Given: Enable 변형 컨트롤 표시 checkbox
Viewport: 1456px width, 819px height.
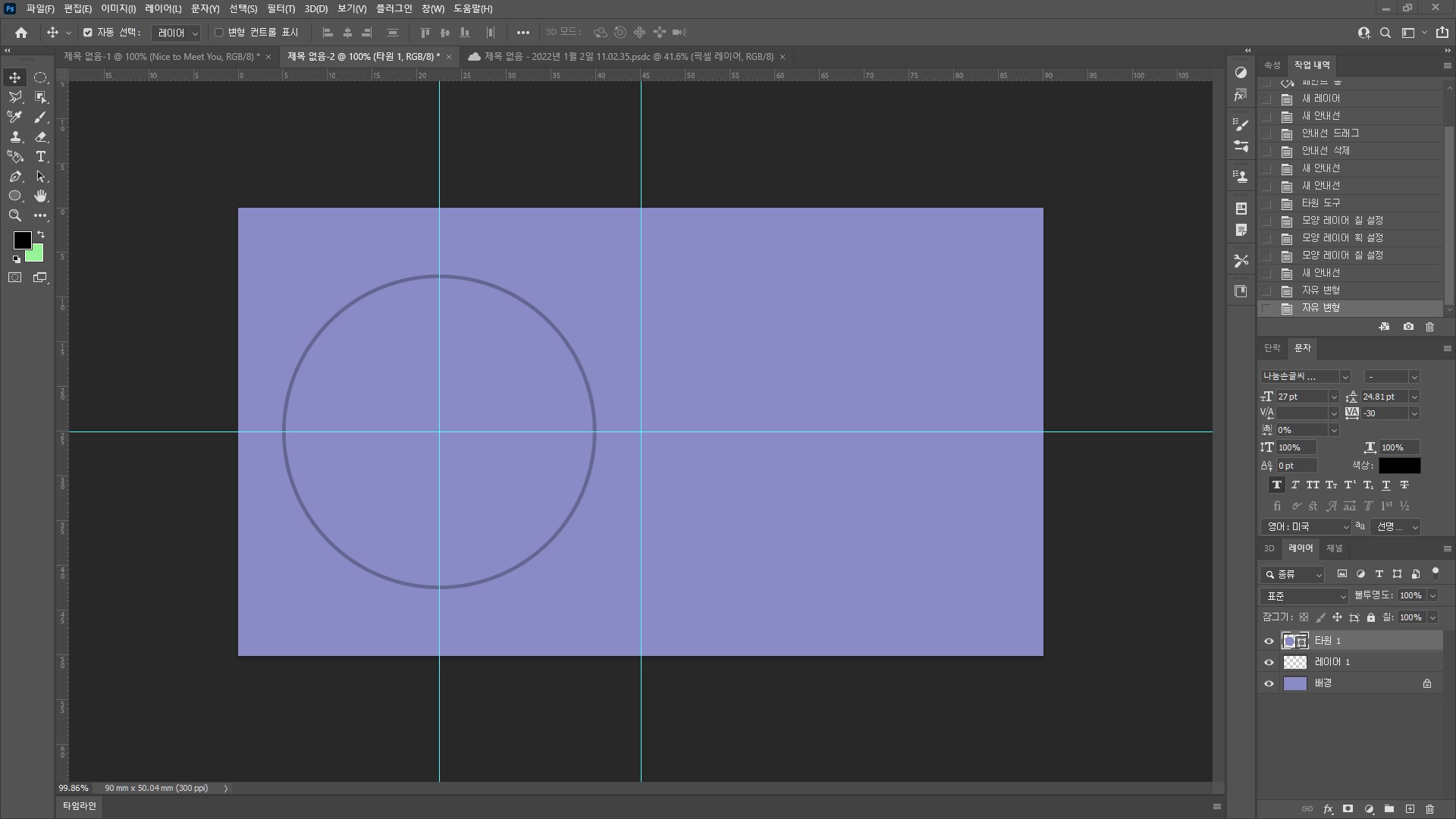Looking at the screenshot, I should click(219, 33).
